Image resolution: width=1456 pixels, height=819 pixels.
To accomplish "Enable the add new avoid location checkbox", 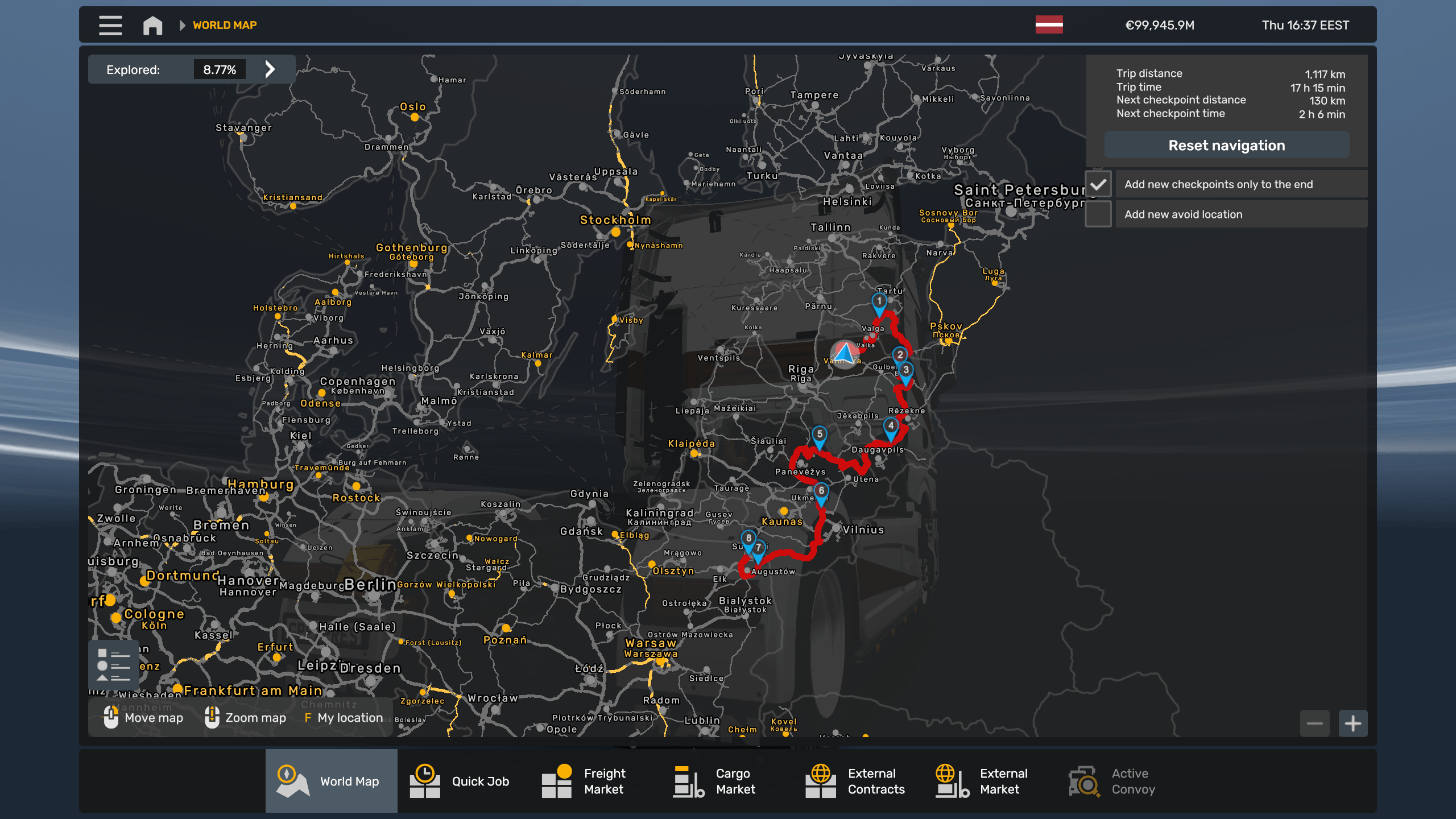I will click(1098, 214).
